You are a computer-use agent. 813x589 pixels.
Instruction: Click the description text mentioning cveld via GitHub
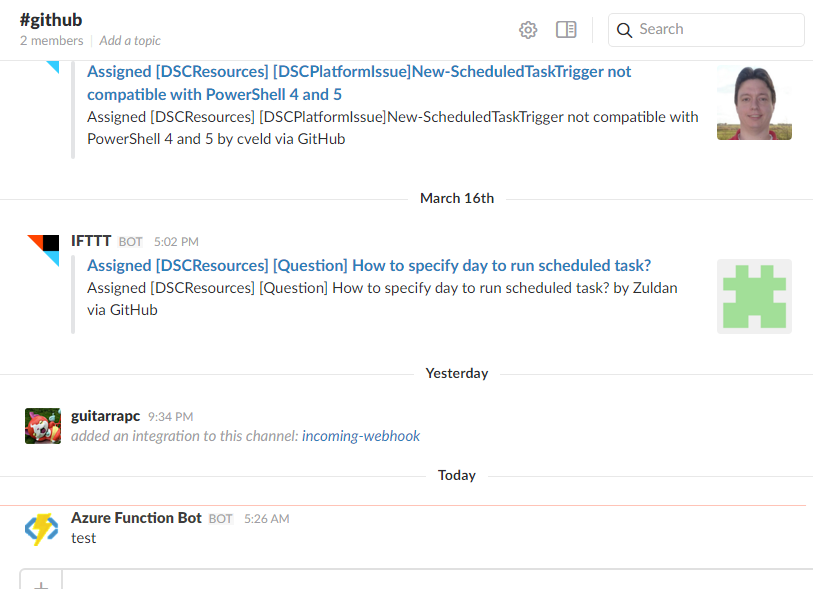(393, 128)
